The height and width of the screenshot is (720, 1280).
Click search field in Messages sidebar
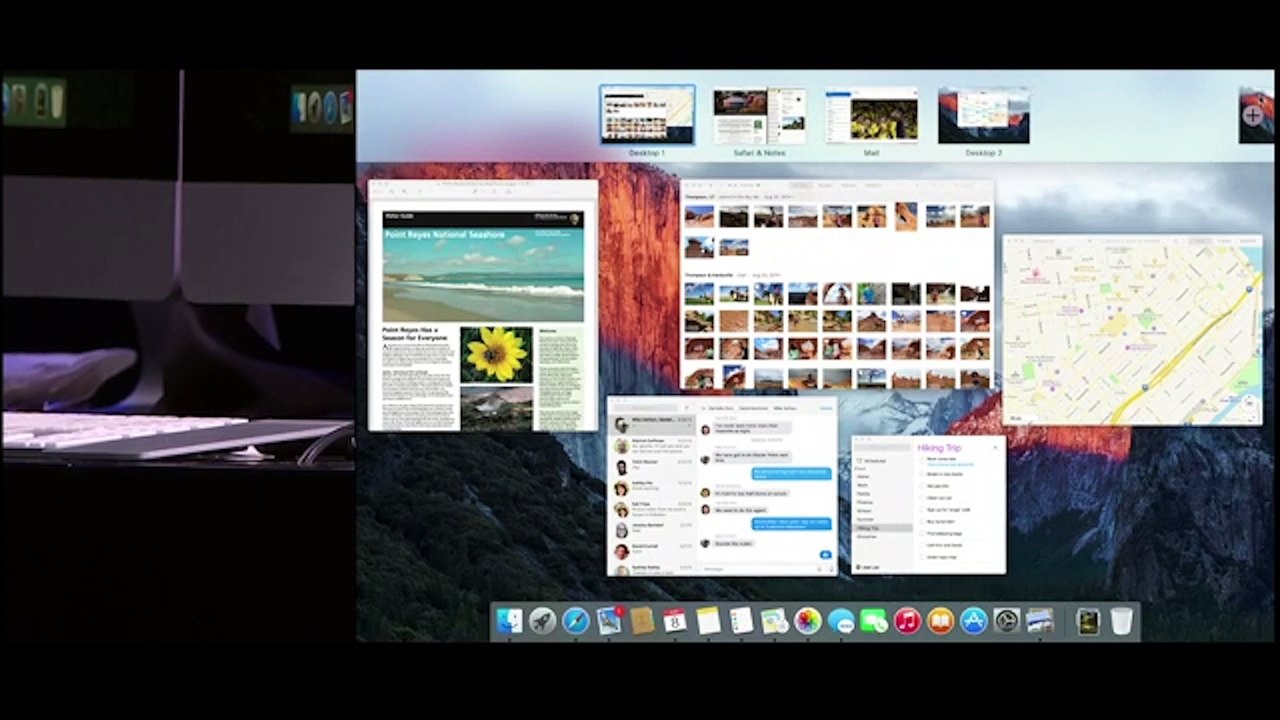point(643,407)
